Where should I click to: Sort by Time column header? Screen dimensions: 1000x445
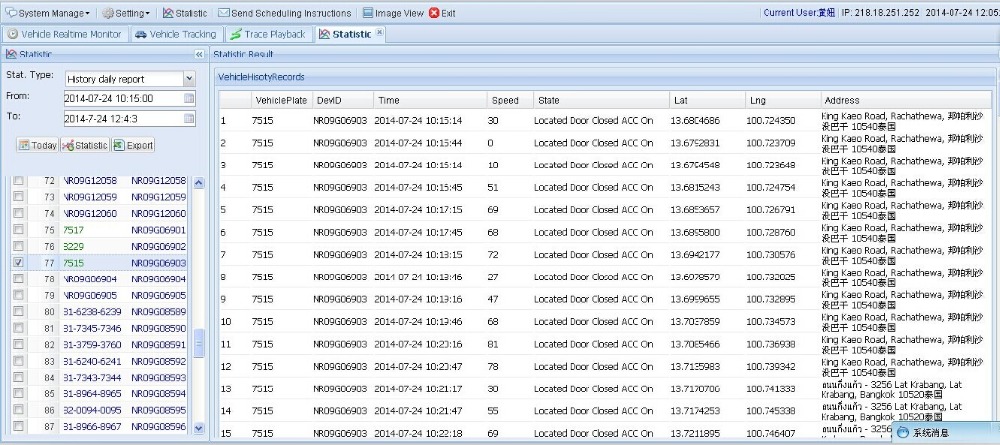430,100
